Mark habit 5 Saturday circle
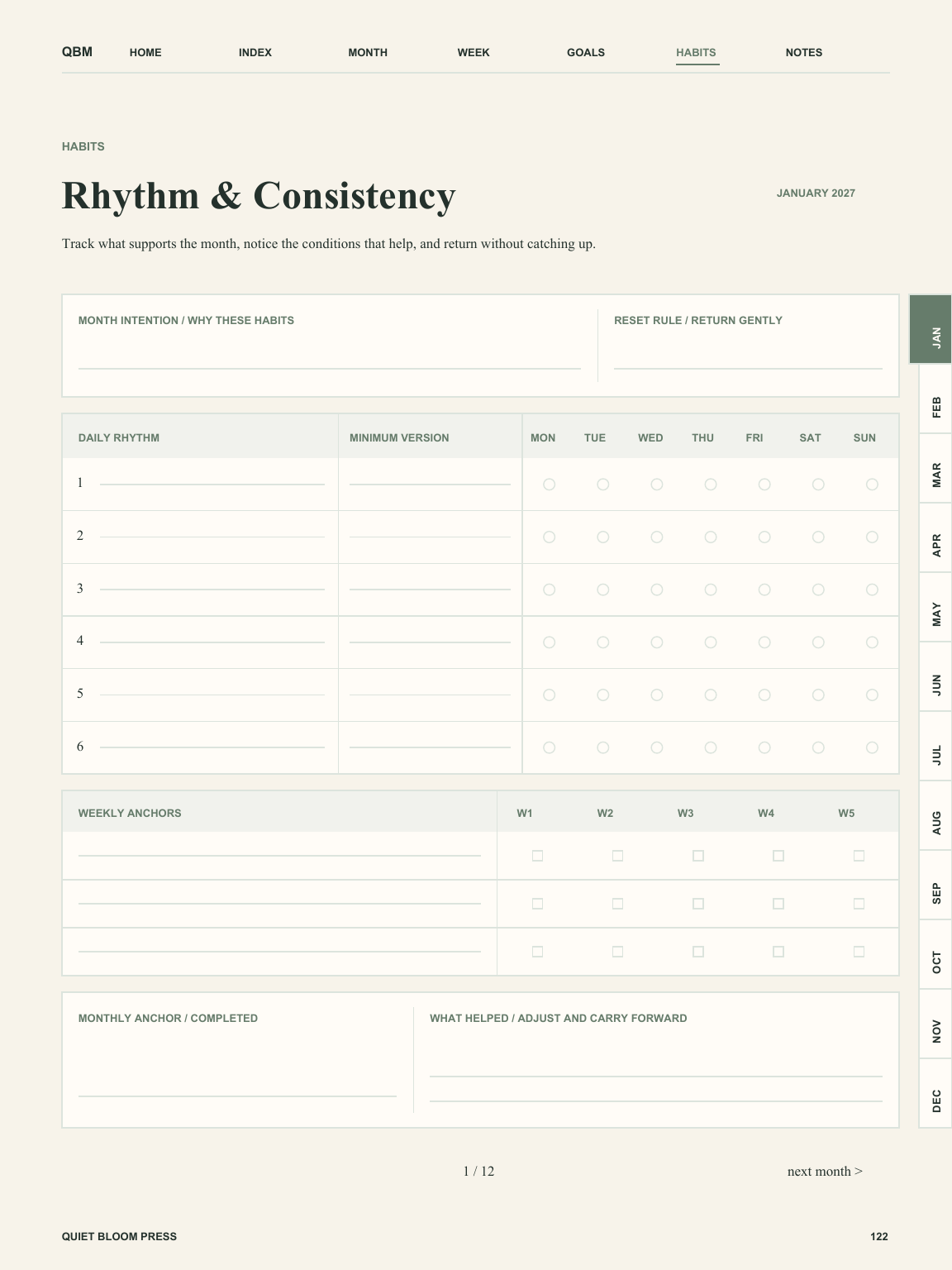 (x=818, y=695)
